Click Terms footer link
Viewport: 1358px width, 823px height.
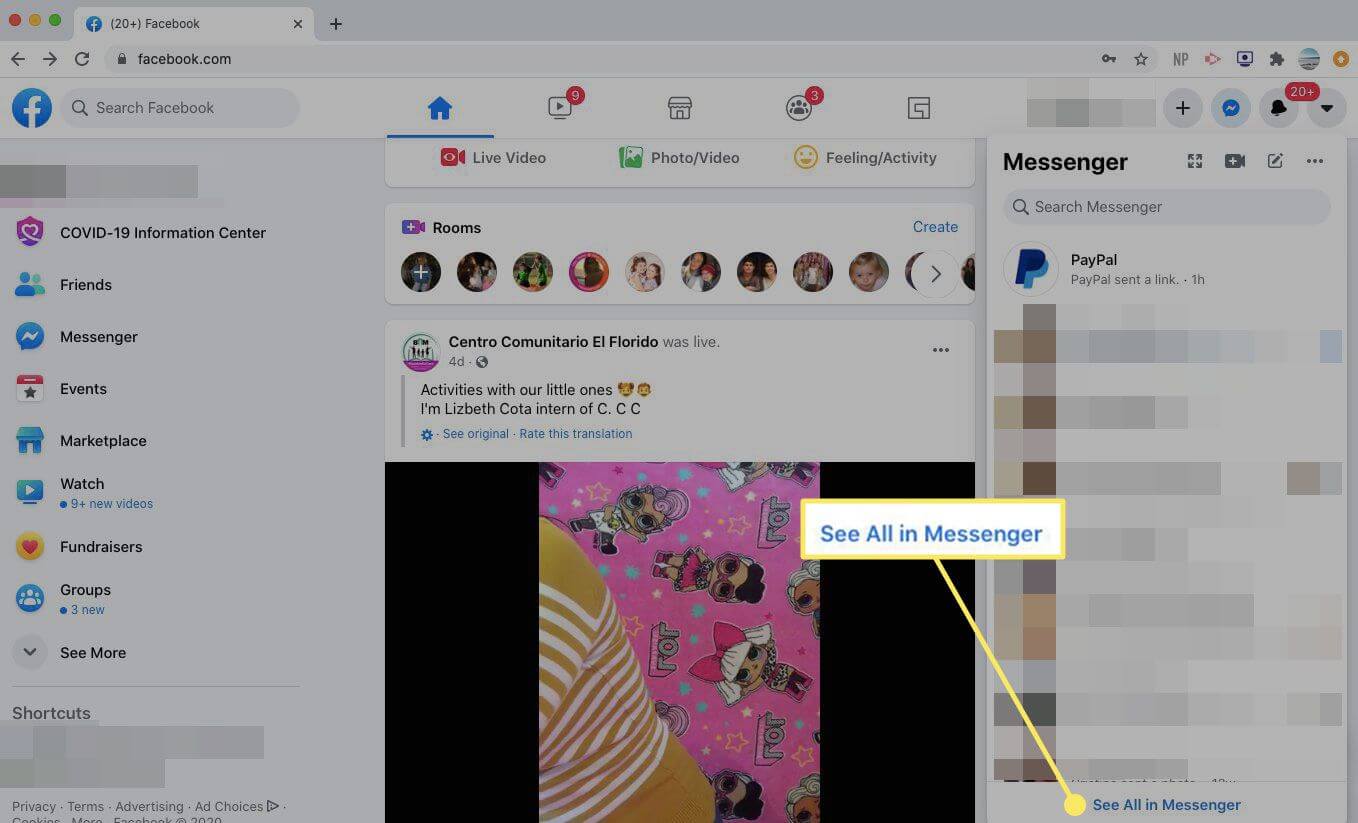[86, 806]
